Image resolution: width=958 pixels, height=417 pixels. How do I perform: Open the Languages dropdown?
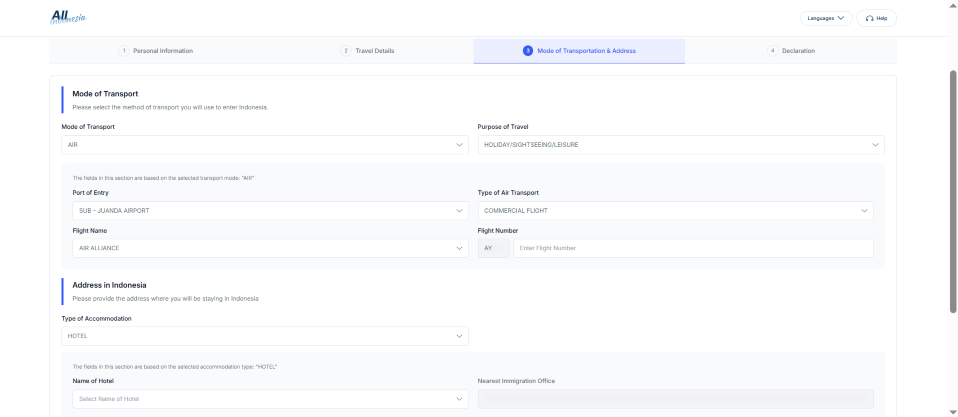point(825,18)
